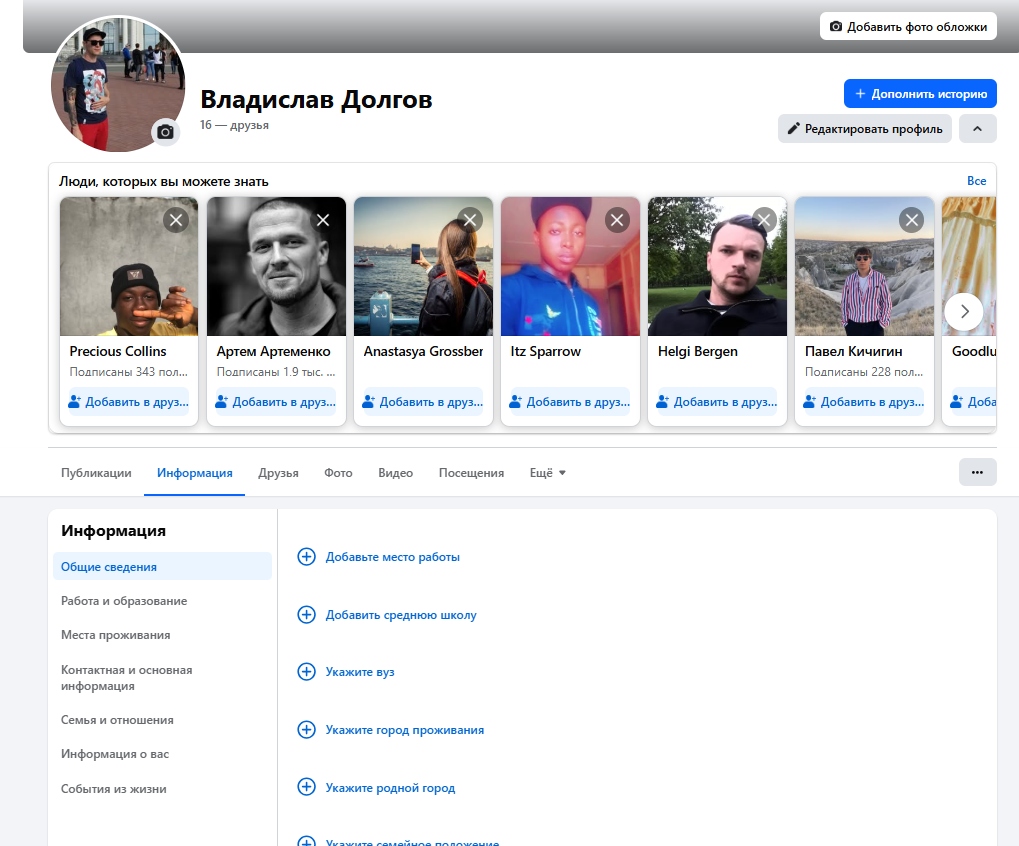Viewport: 1019px width, 846px height.
Task: Click the Добавить среднюю школу link
Action: [x=401, y=615]
